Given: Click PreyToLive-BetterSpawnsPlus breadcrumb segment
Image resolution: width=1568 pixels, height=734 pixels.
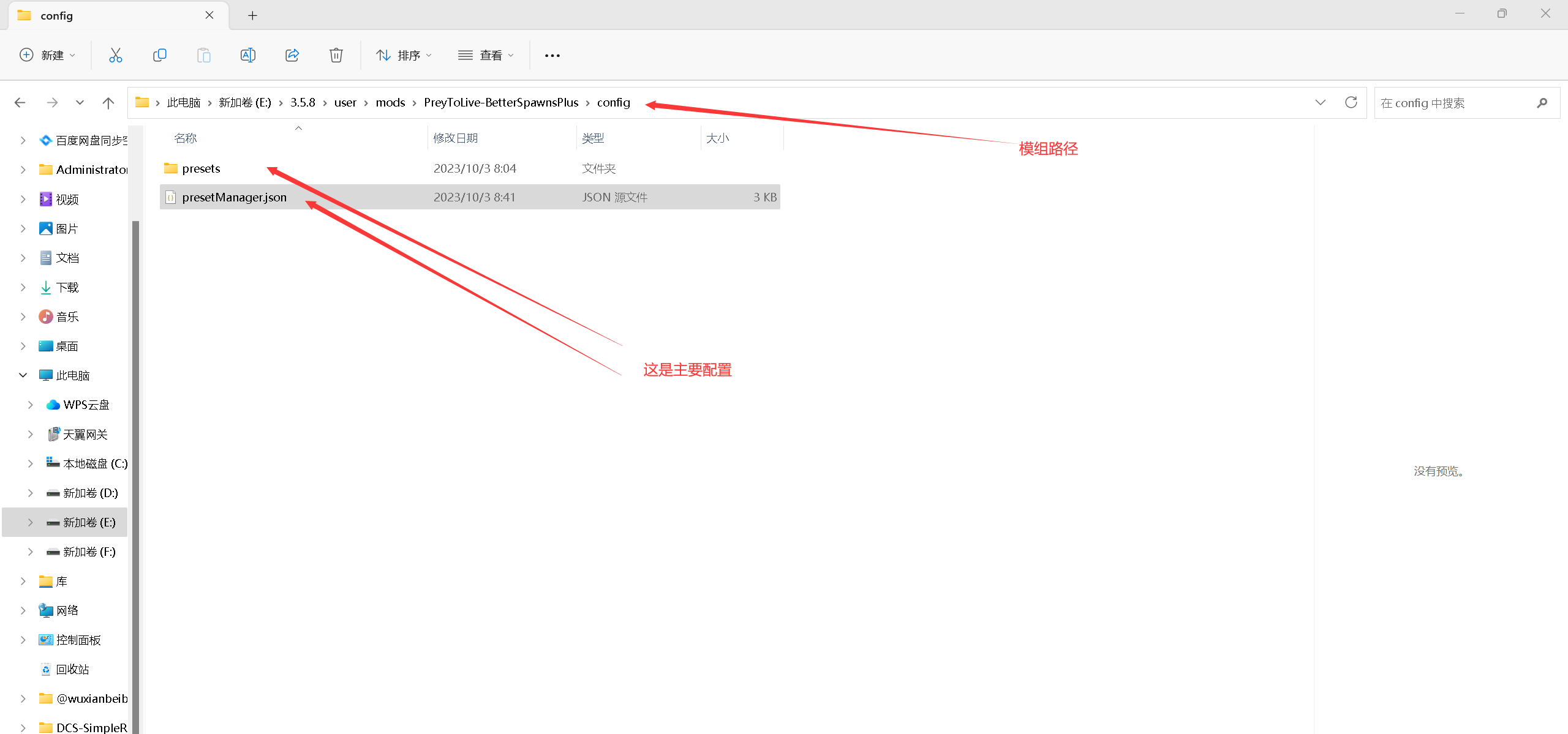Looking at the screenshot, I should point(501,103).
